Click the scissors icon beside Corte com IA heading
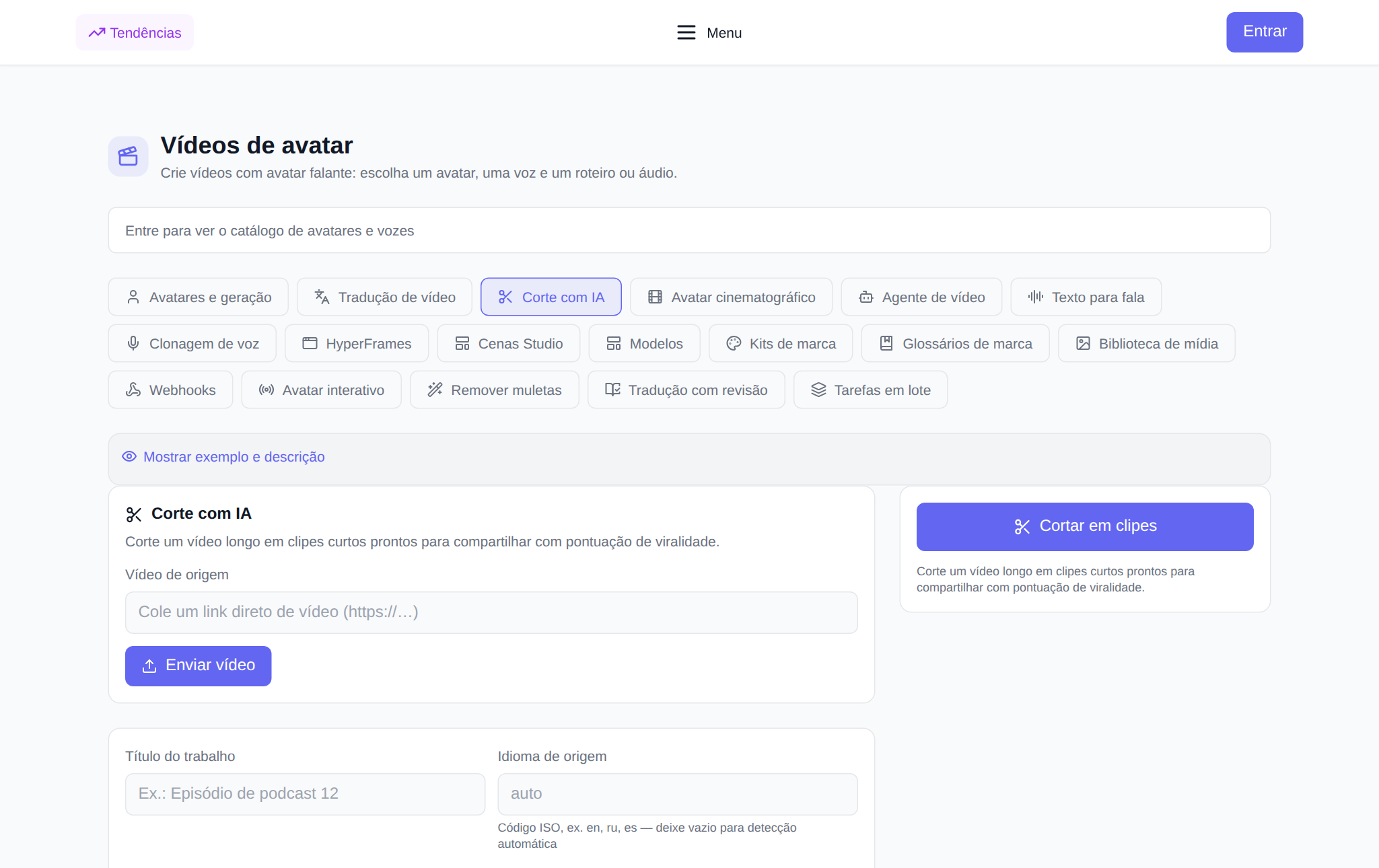This screenshot has height=868, width=1379. click(x=134, y=515)
